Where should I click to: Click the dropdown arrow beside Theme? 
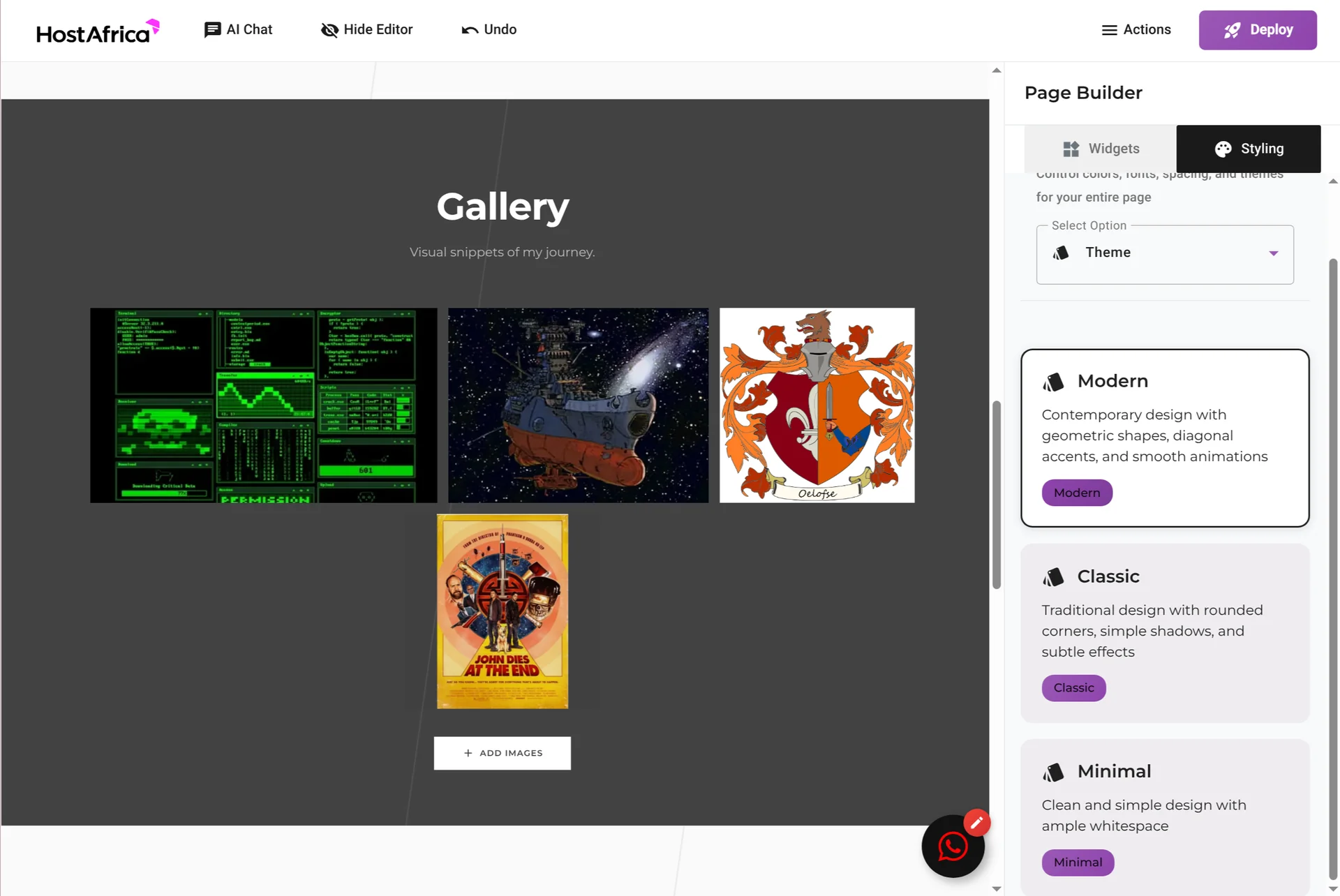pyautogui.click(x=1273, y=253)
